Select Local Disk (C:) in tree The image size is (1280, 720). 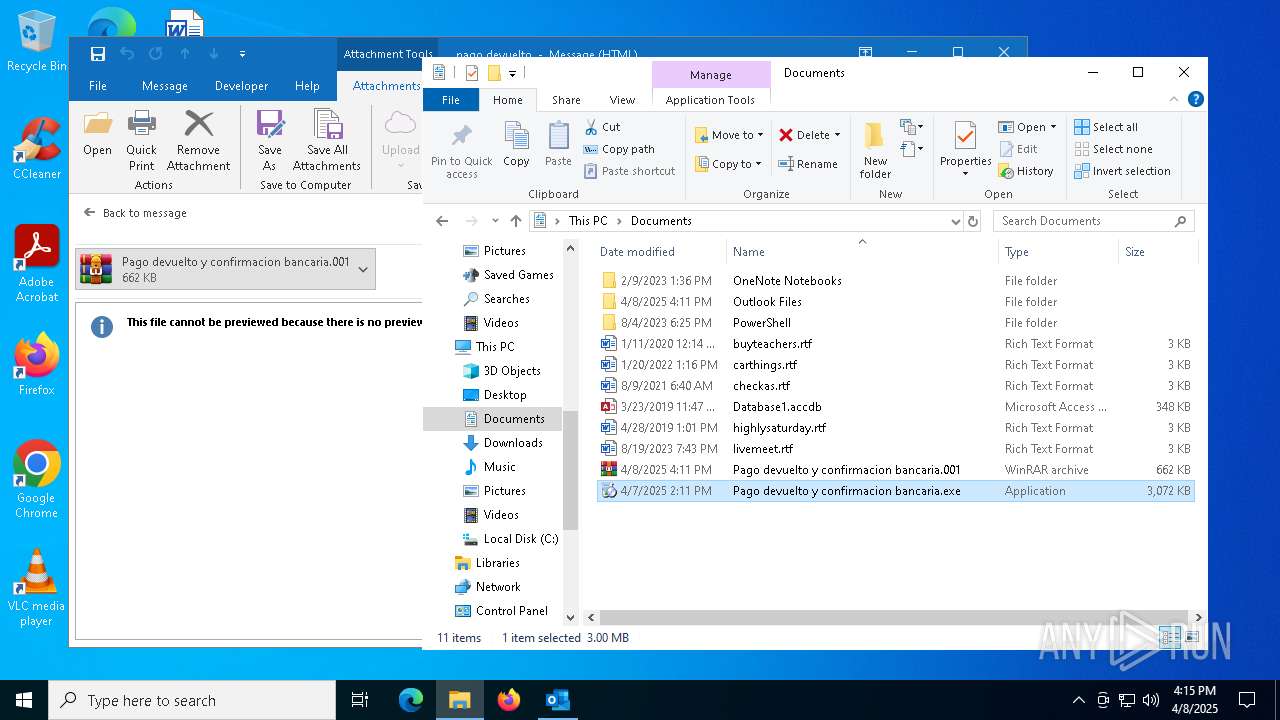521,539
